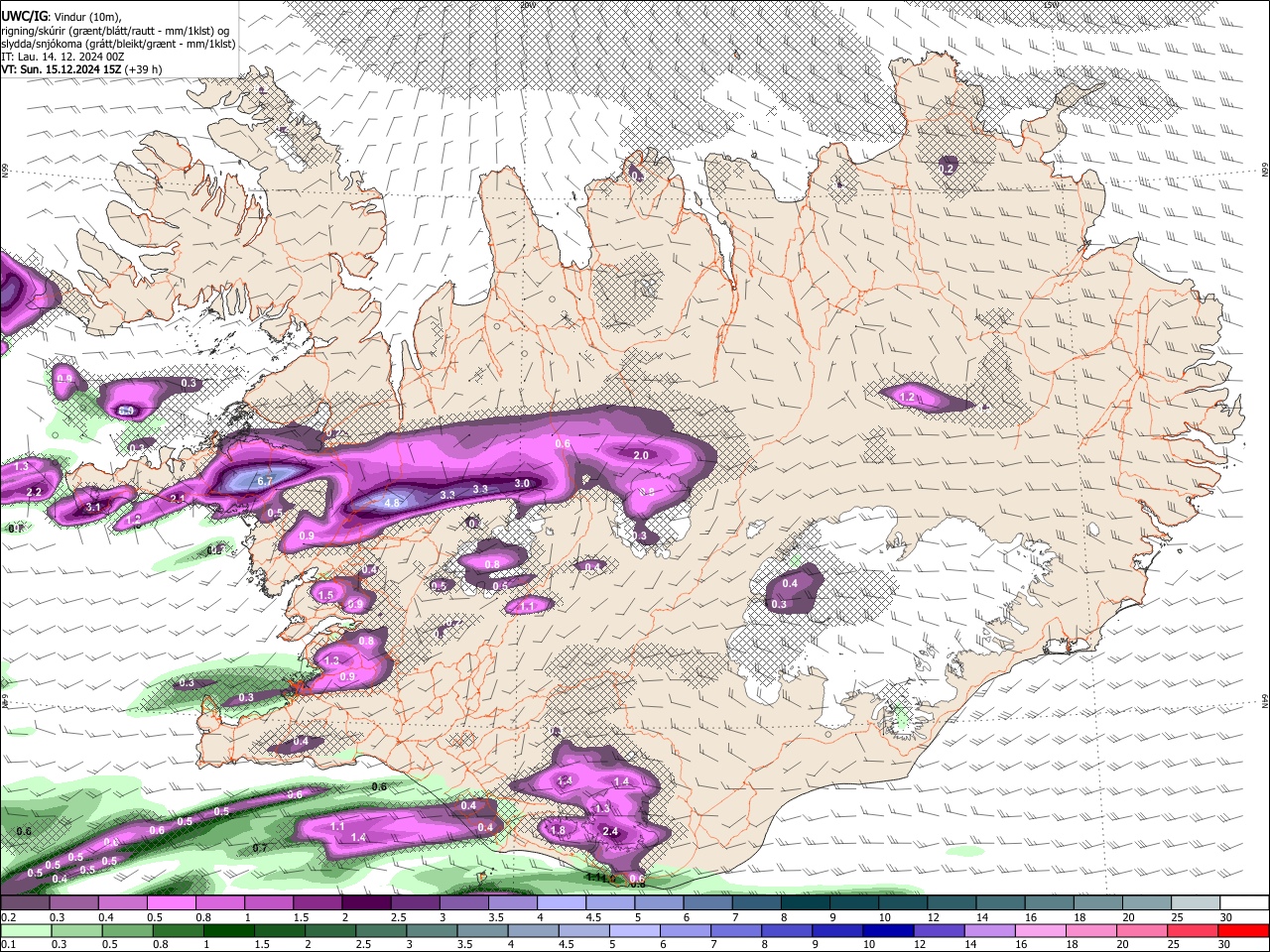Screen dimensions: 1270x952
Task: Click the 2.2 value off the west coast
Action: click(34, 492)
